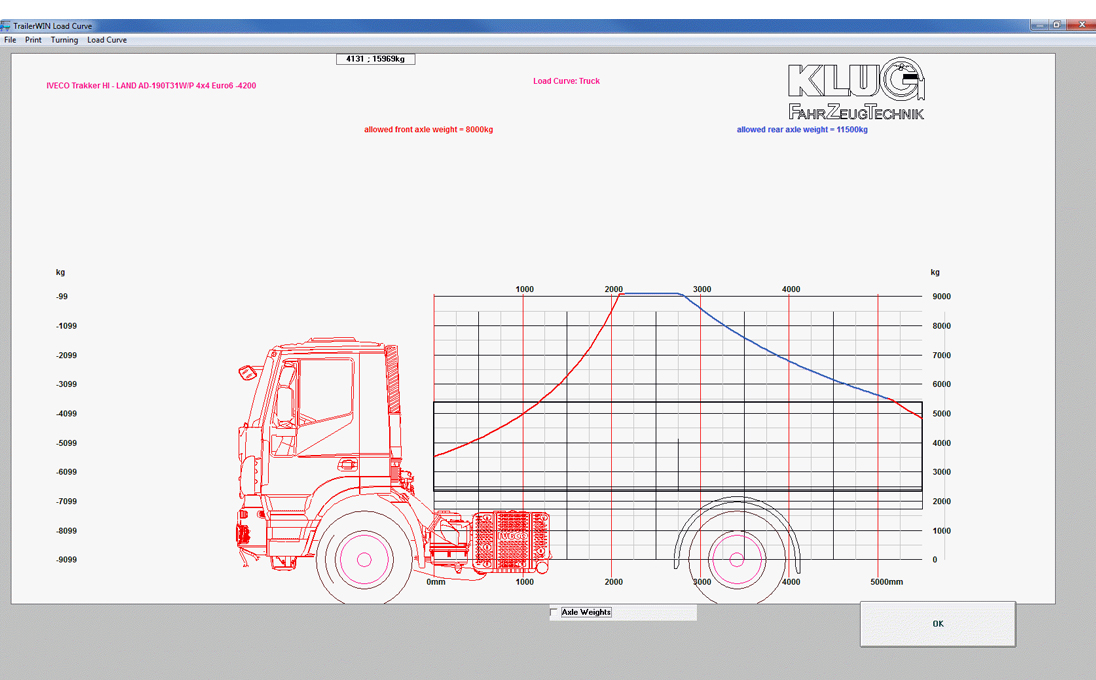Confirm with the OK button
The height and width of the screenshot is (680, 1096).
(937, 623)
